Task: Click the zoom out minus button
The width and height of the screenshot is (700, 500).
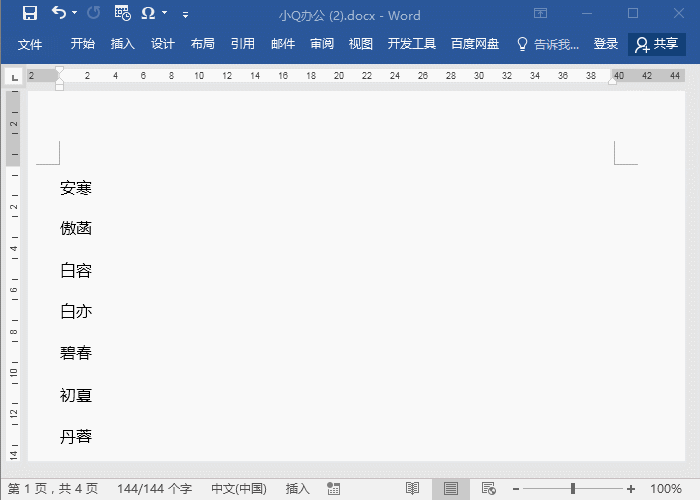Action: point(516,489)
